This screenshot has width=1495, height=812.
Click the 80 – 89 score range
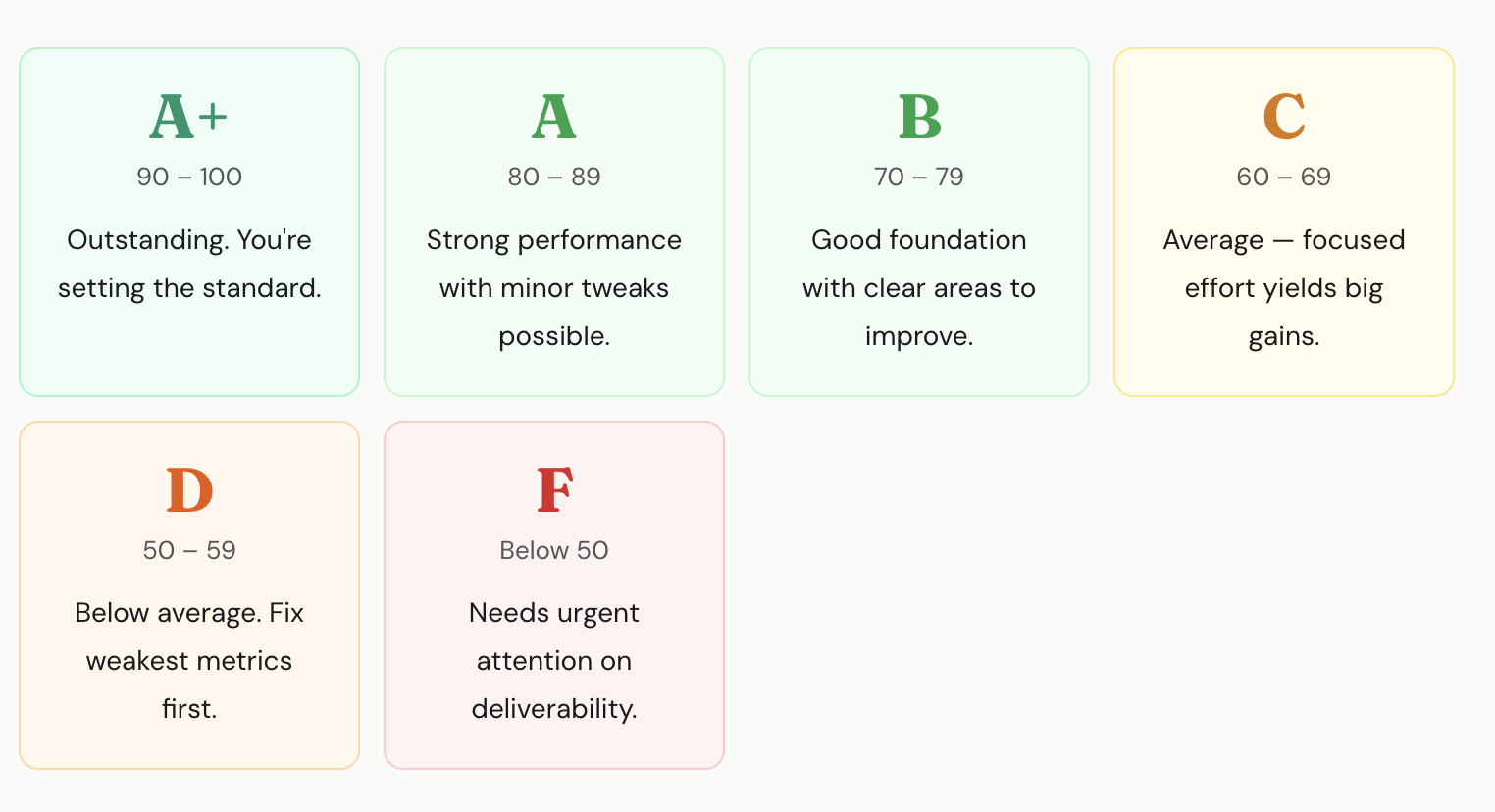point(554,177)
